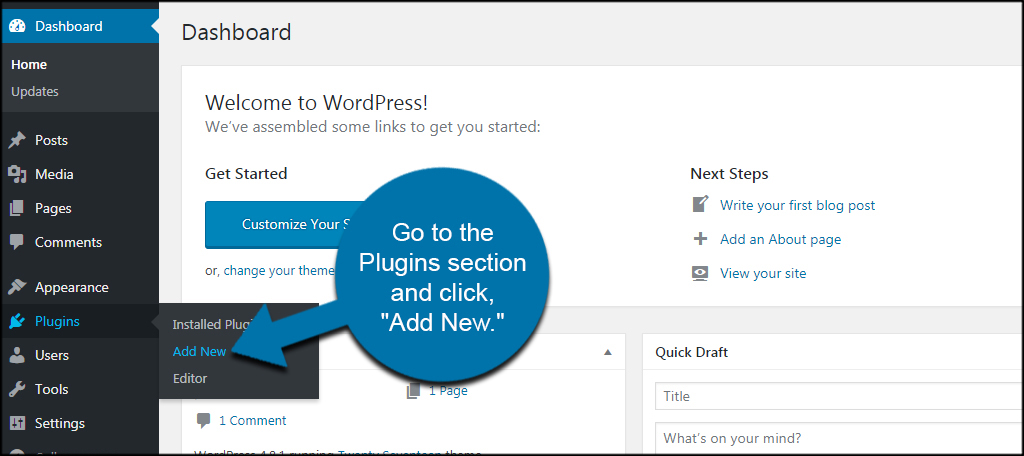Click the Settings sliders icon
The height and width of the screenshot is (456, 1024).
coord(18,423)
